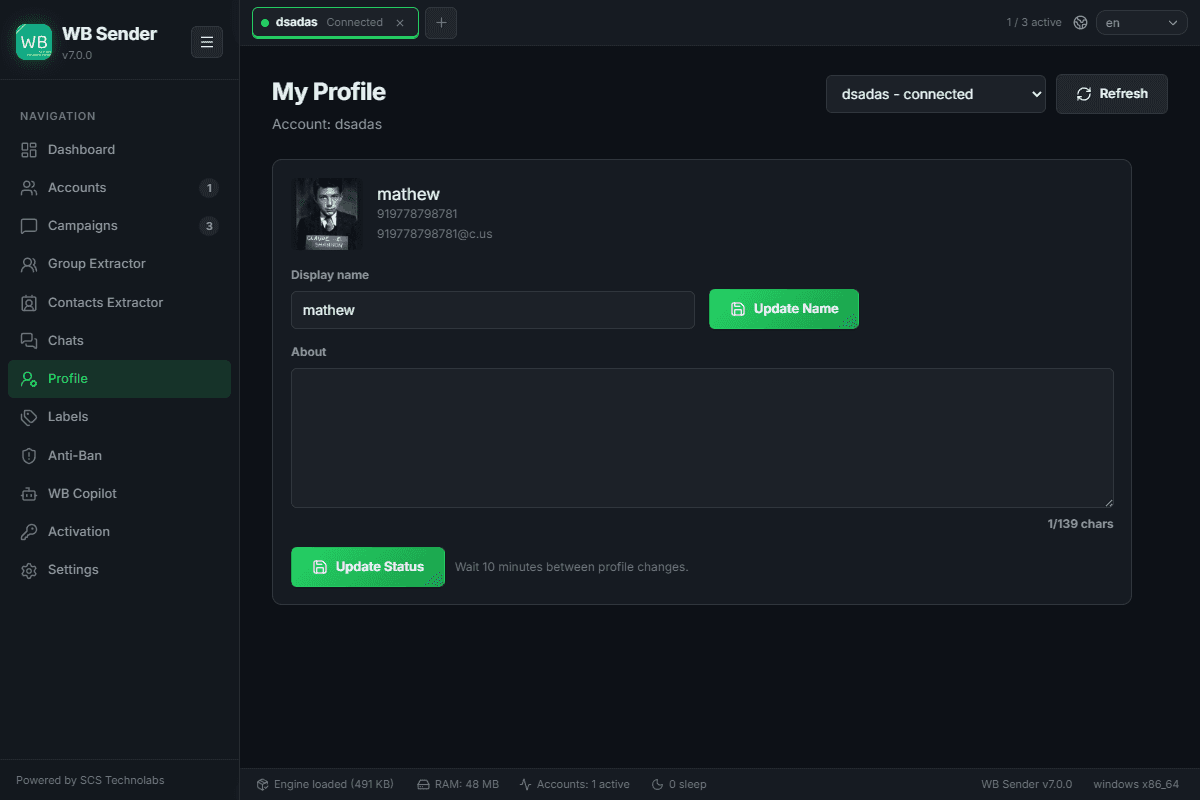This screenshot has width=1200, height=800.
Task: Click the save icon on Update Status
Action: pyautogui.click(x=320, y=567)
